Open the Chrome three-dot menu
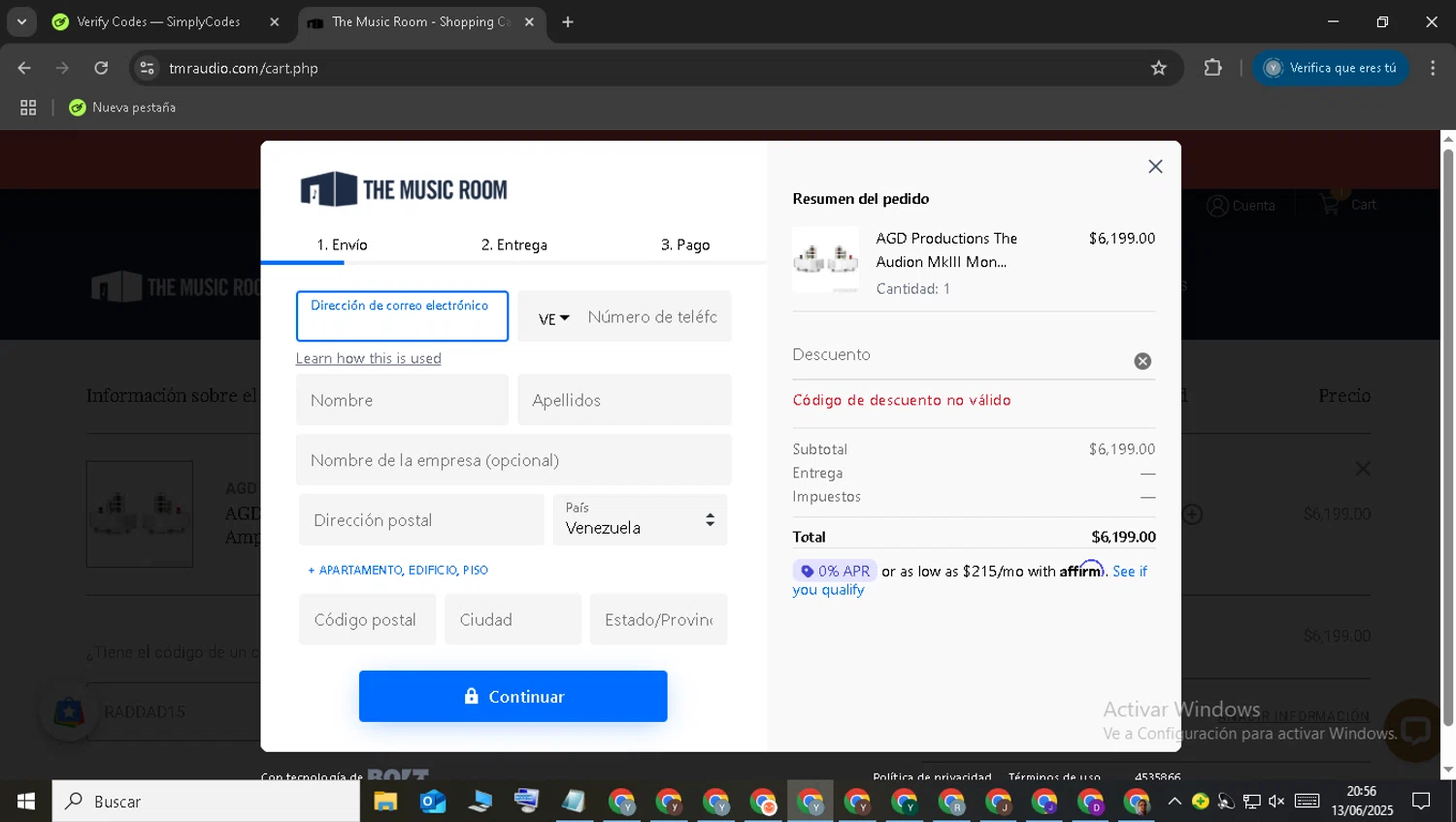 (x=1433, y=68)
